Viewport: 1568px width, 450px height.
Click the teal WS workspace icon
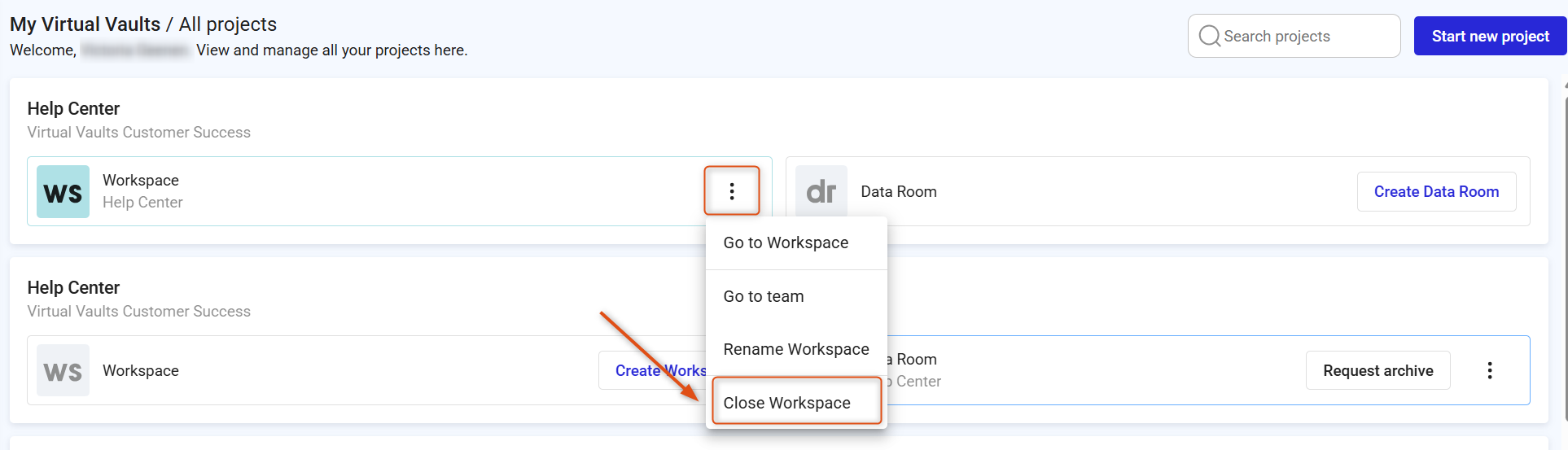point(64,192)
